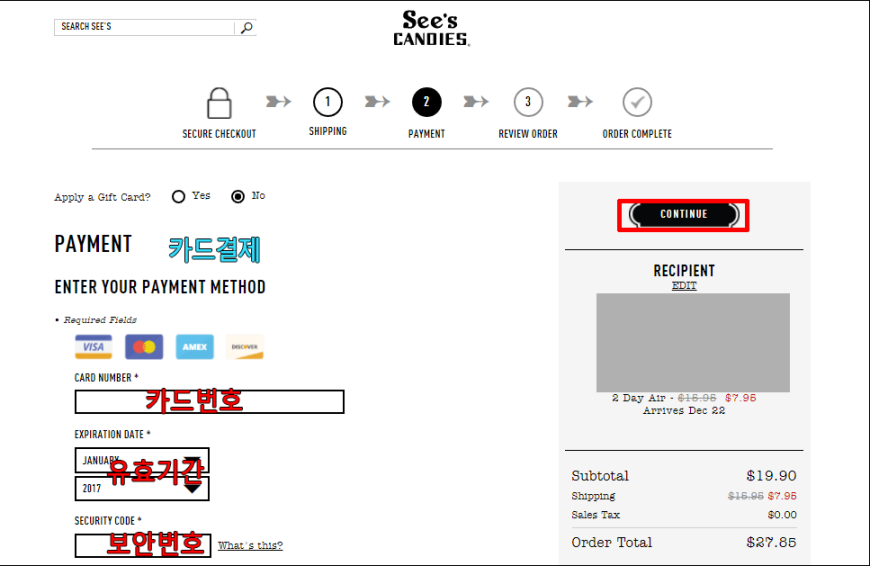Screen dimensions: 870x566
Task: Focus the Search See's input field
Action: pyautogui.click(x=144, y=27)
